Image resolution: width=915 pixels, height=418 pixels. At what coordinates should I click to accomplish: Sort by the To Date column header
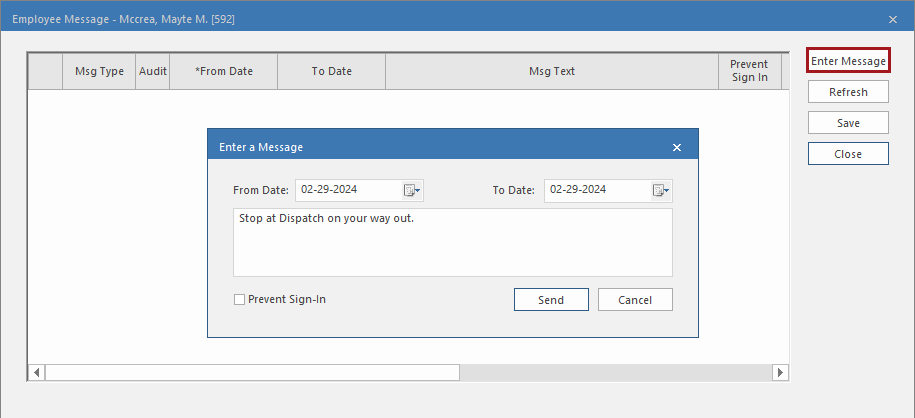[331, 71]
